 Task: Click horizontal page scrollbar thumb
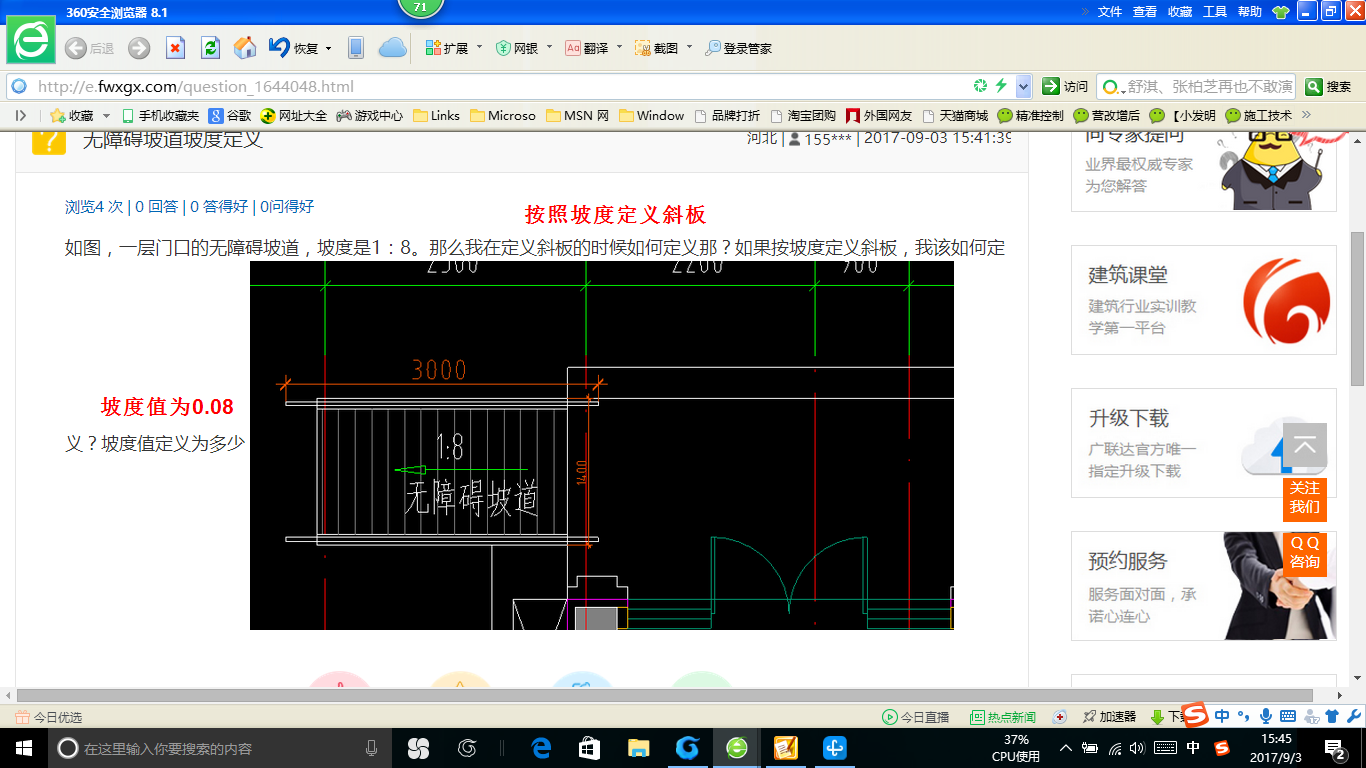pos(665,695)
